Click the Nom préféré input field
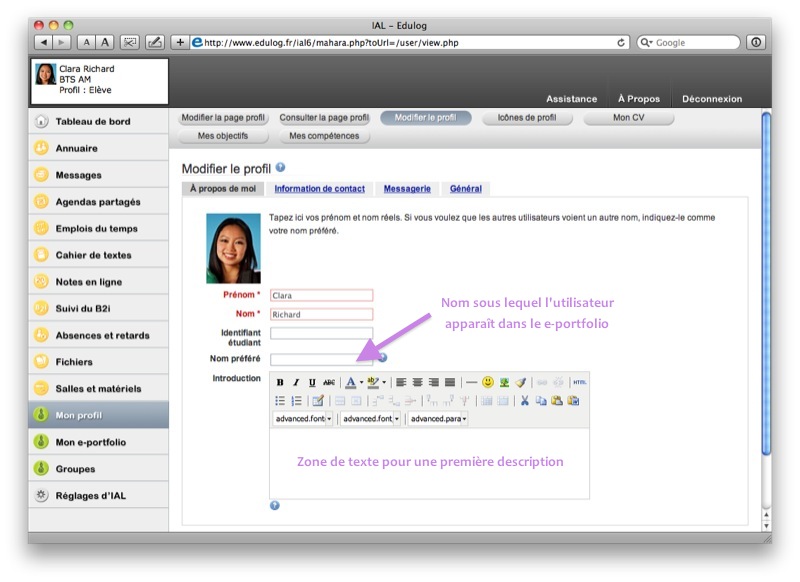 321,358
